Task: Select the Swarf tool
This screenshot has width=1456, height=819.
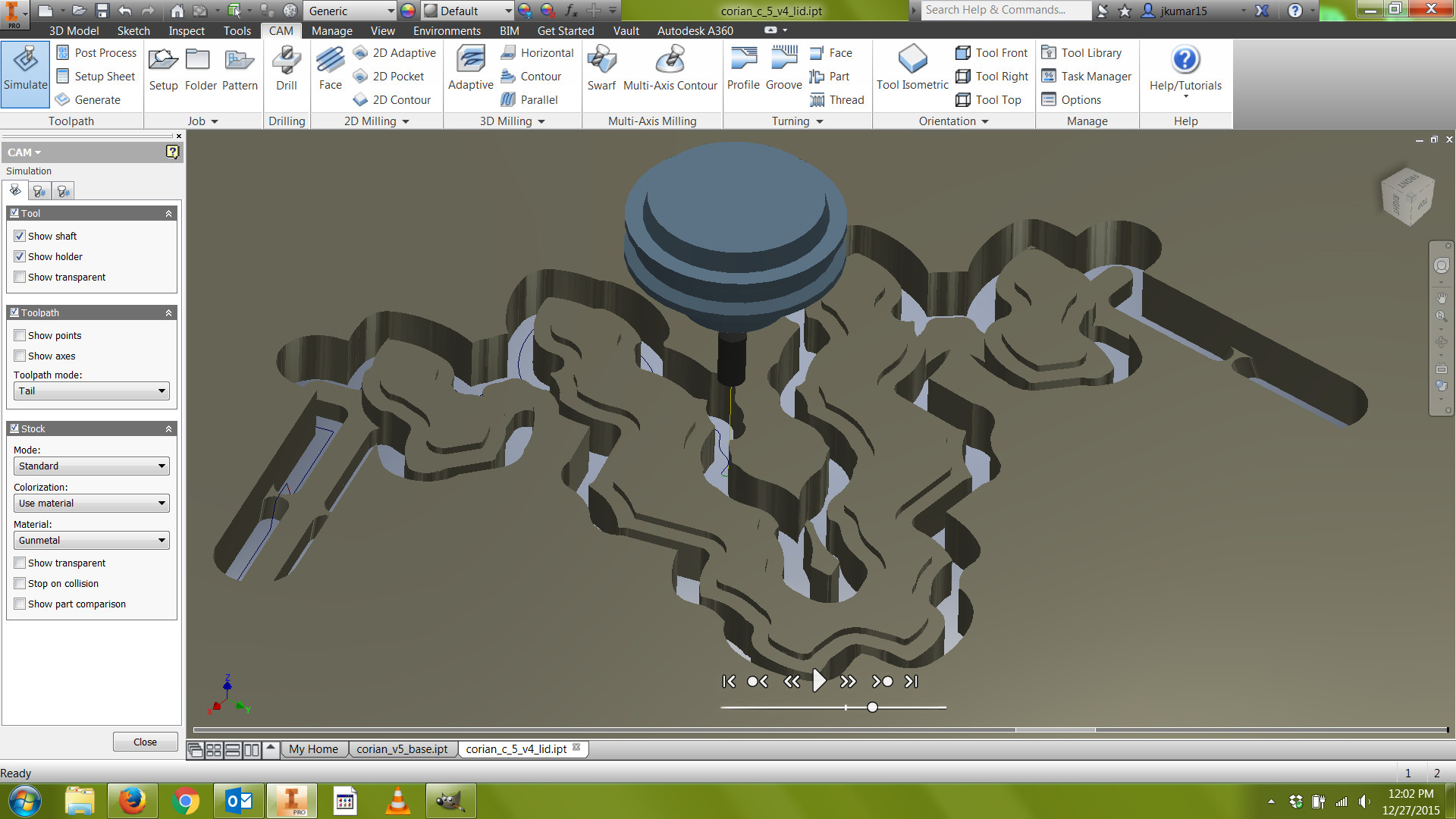Action: pos(601,69)
